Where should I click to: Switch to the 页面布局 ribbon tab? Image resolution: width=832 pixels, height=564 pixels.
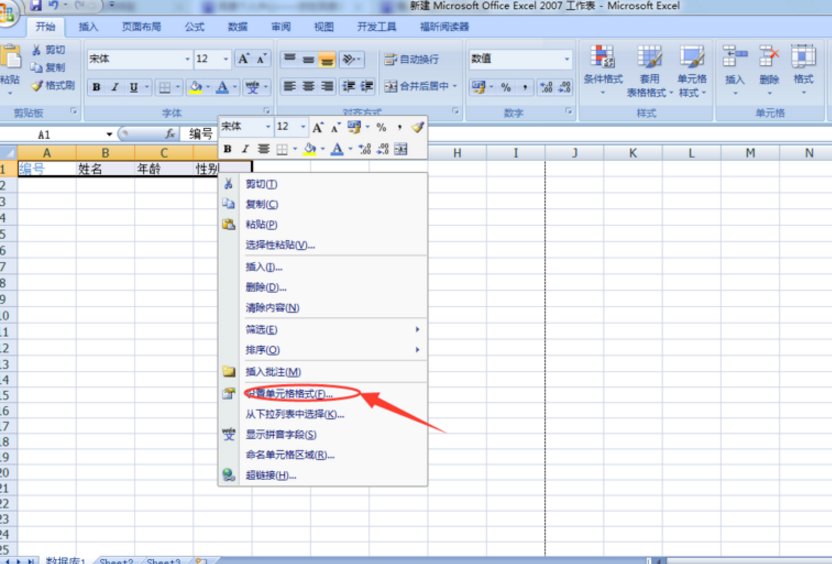[141, 27]
